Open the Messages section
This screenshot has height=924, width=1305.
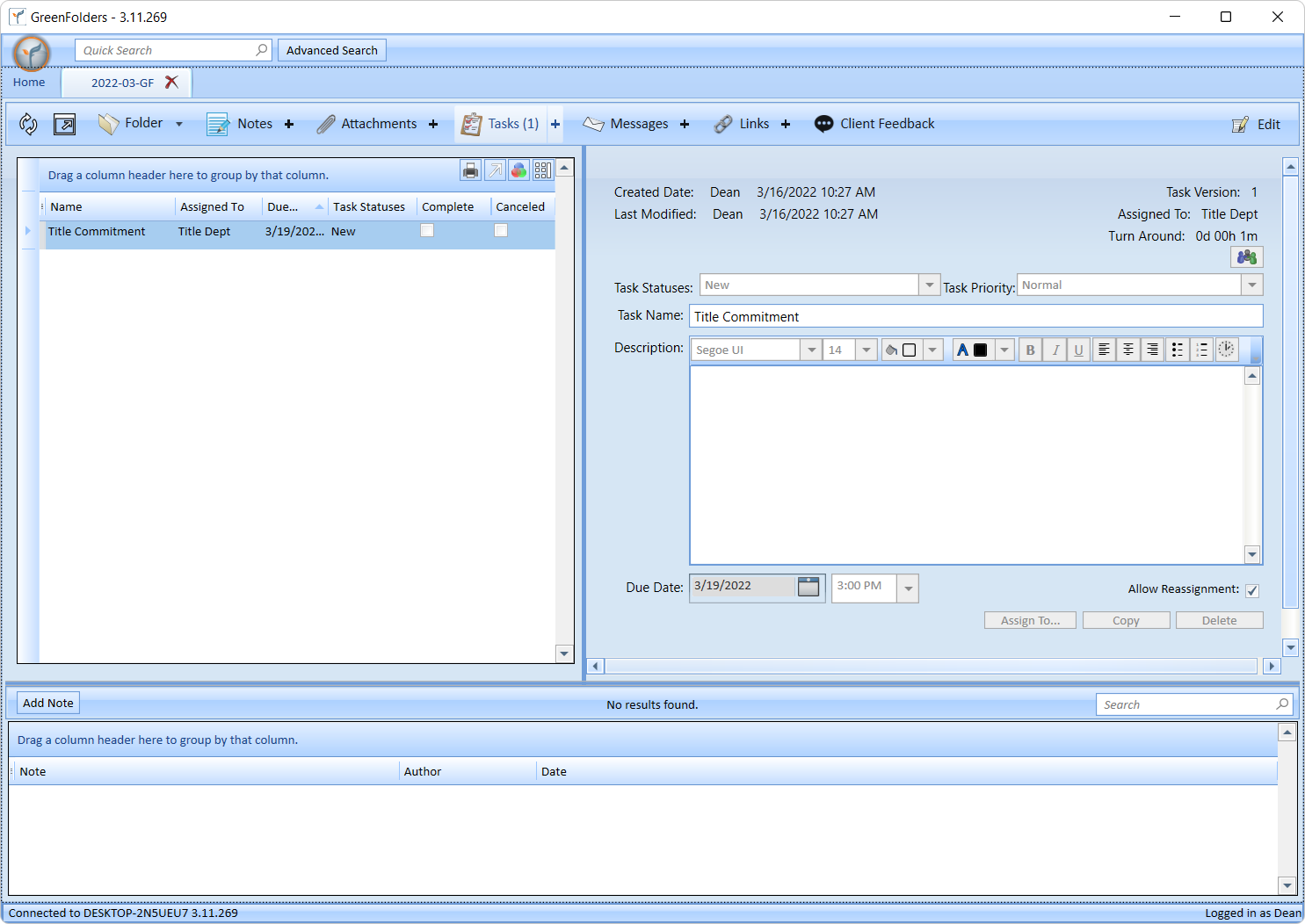[x=626, y=124]
